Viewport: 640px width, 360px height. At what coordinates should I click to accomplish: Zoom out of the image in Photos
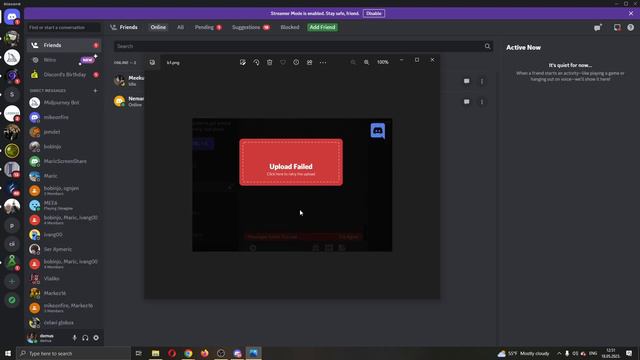click(353, 62)
